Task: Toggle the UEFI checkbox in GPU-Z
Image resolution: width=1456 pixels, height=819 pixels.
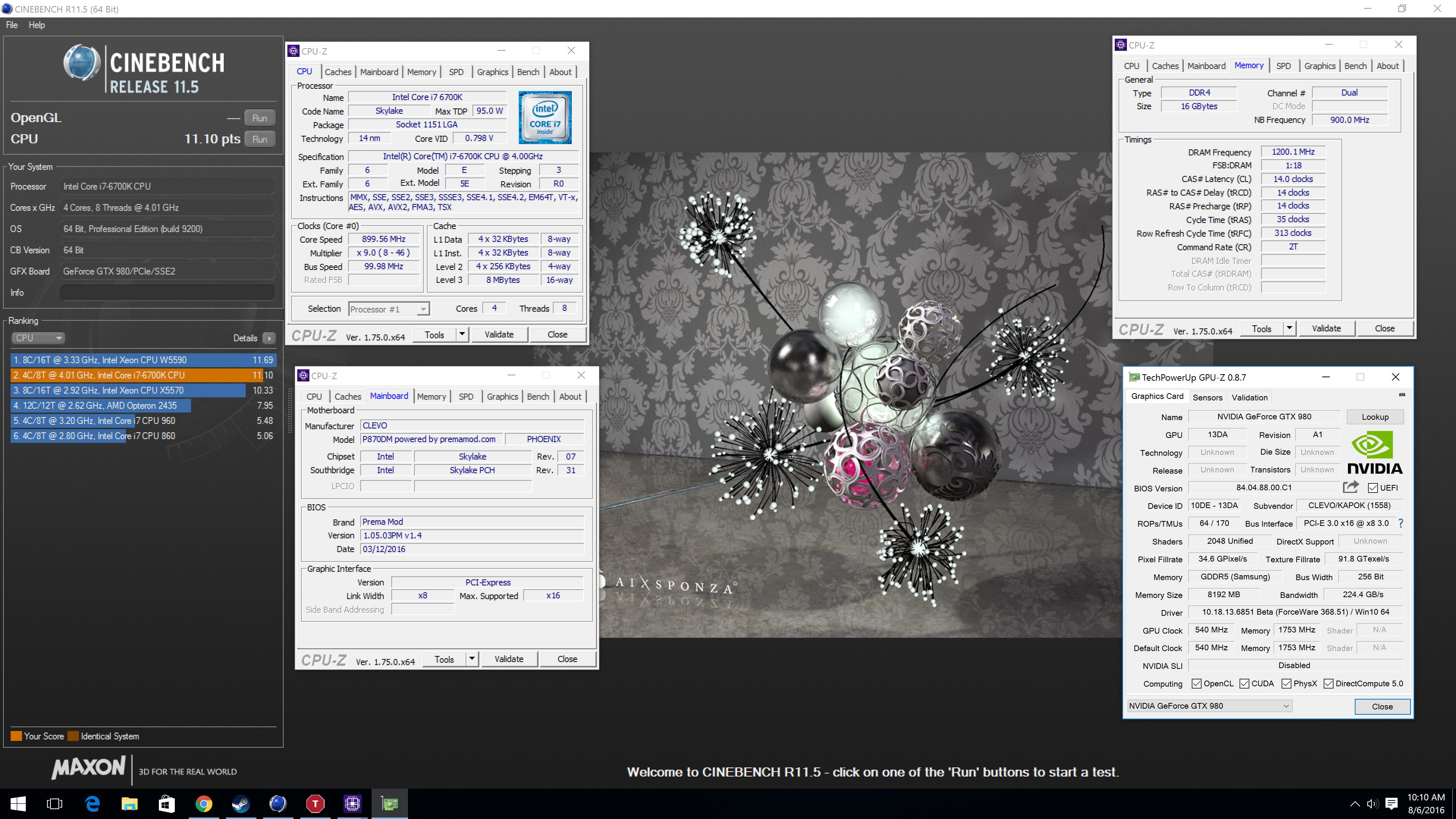Action: pyautogui.click(x=1372, y=488)
